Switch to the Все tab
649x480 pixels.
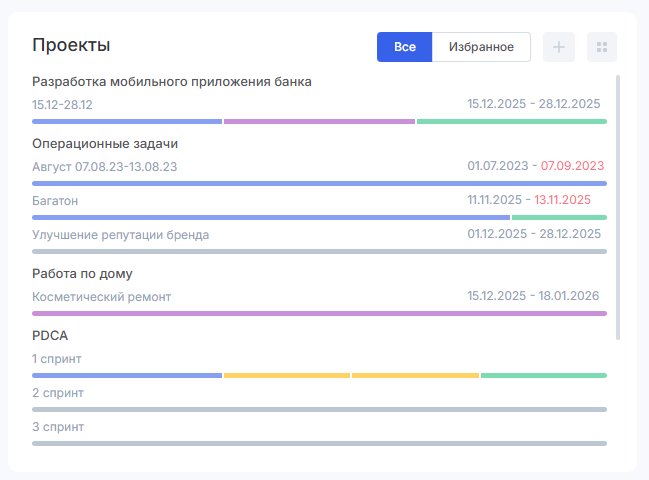coord(404,47)
